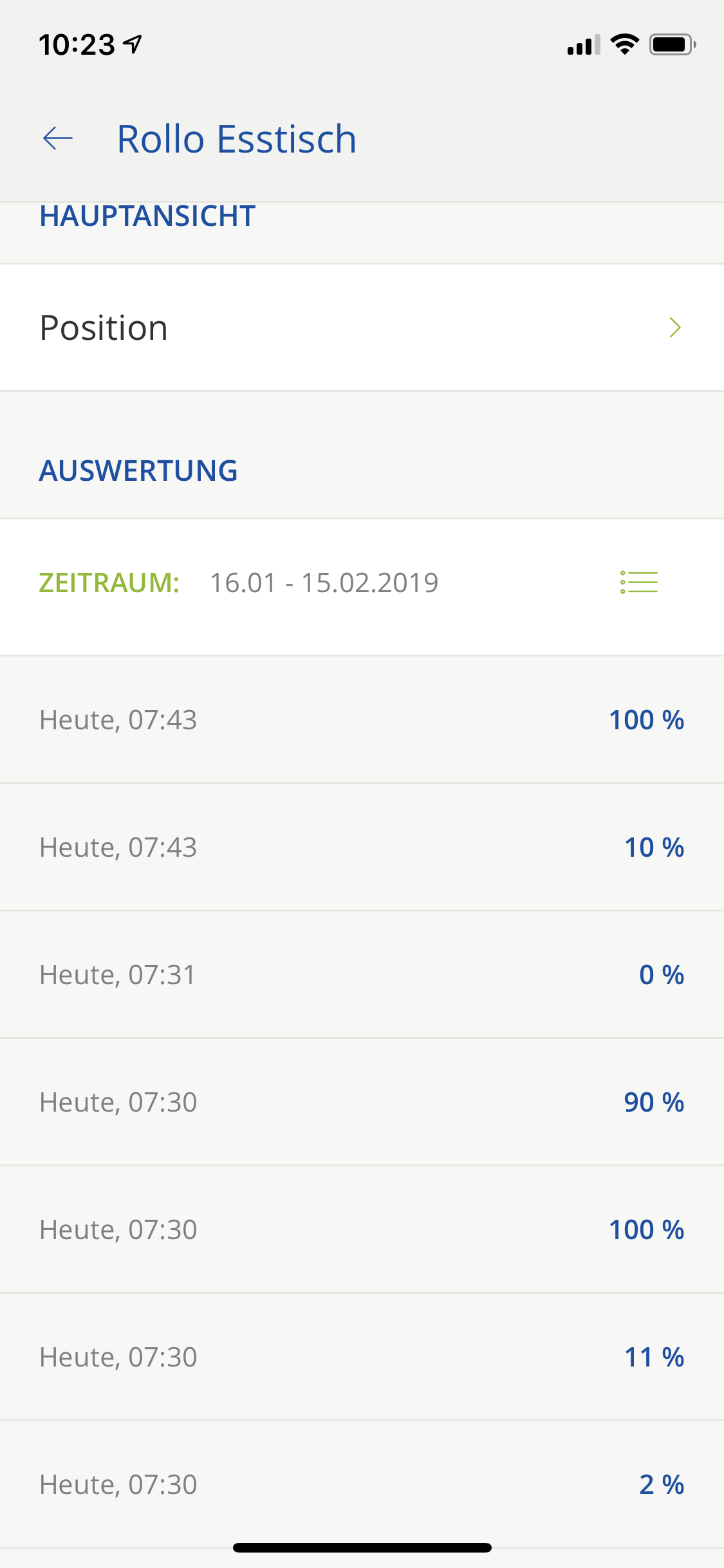
Task: Tap the location arrow in status bar
Action: (133, 44)
